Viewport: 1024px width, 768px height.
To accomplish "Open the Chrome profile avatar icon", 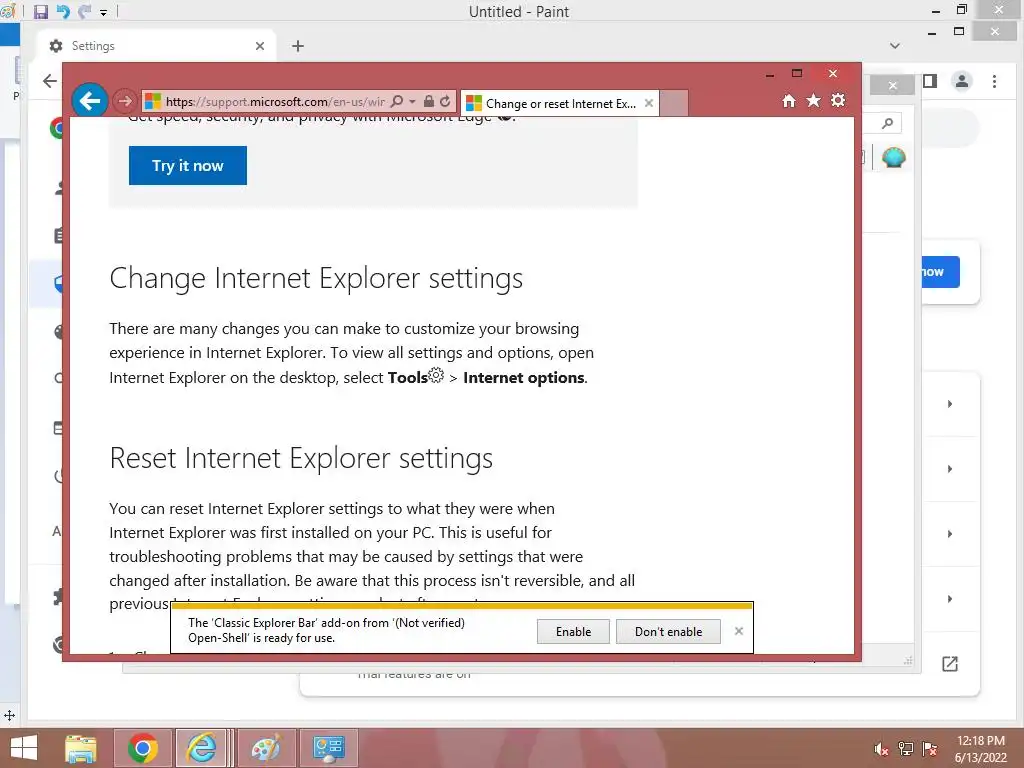I will click(x=962, y=81).
